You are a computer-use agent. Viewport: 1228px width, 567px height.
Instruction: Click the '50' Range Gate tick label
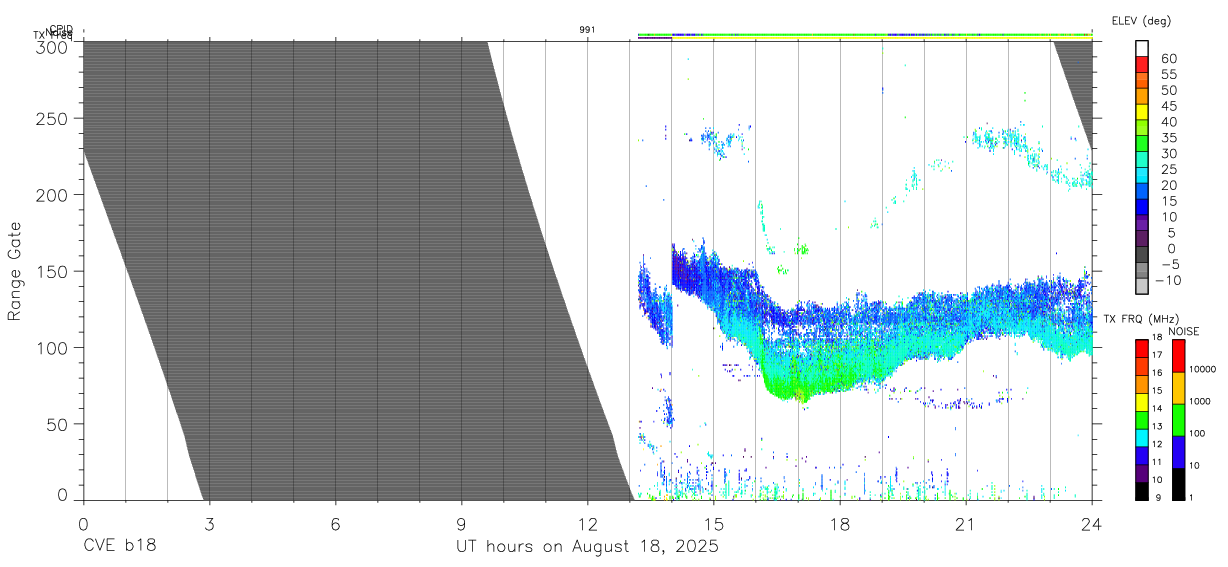pos(59,423)
